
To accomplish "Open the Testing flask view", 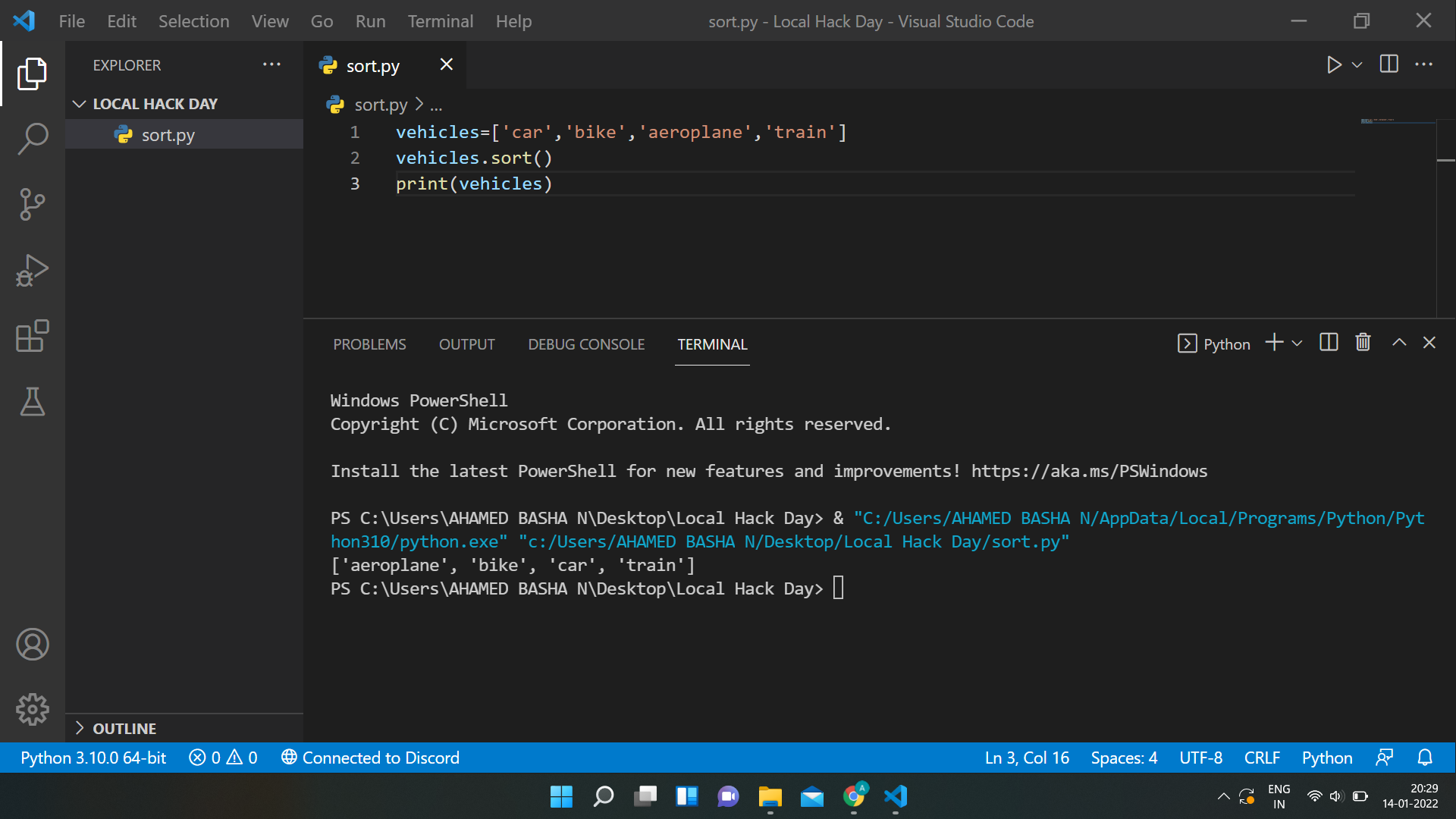I will pyautogui.click(x=33, y=402).
